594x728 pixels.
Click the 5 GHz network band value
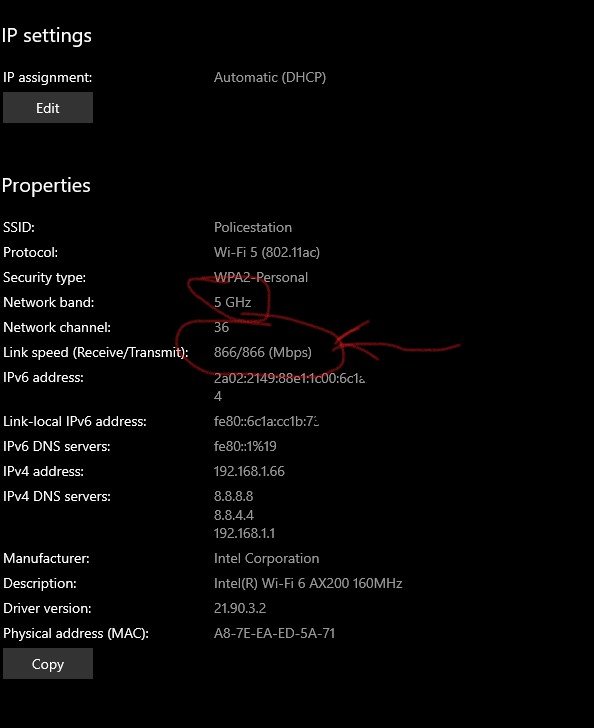[232, 302]
